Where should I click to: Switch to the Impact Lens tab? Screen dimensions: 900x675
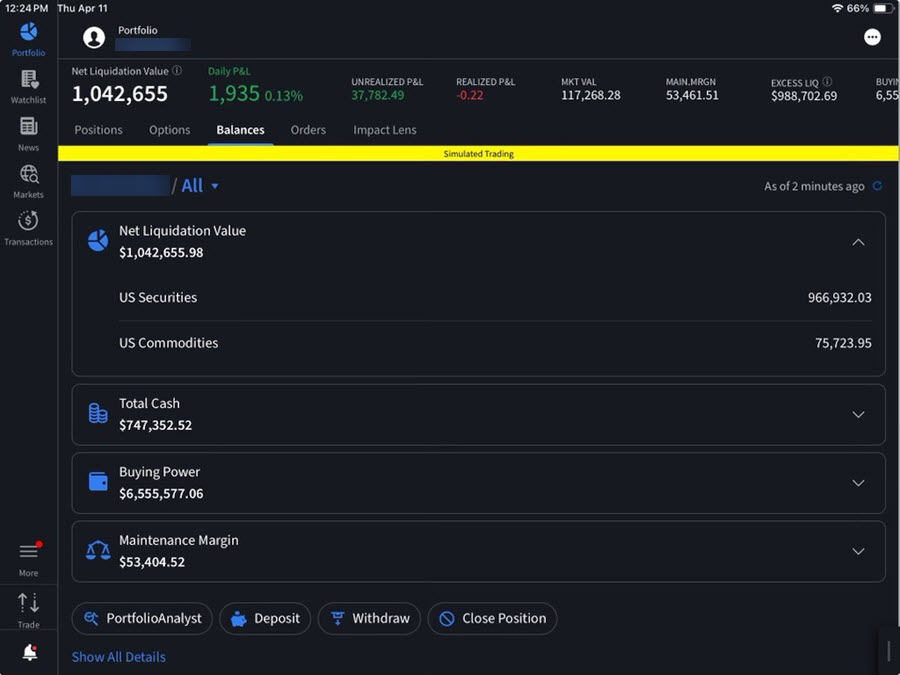(x=385, y=130)
